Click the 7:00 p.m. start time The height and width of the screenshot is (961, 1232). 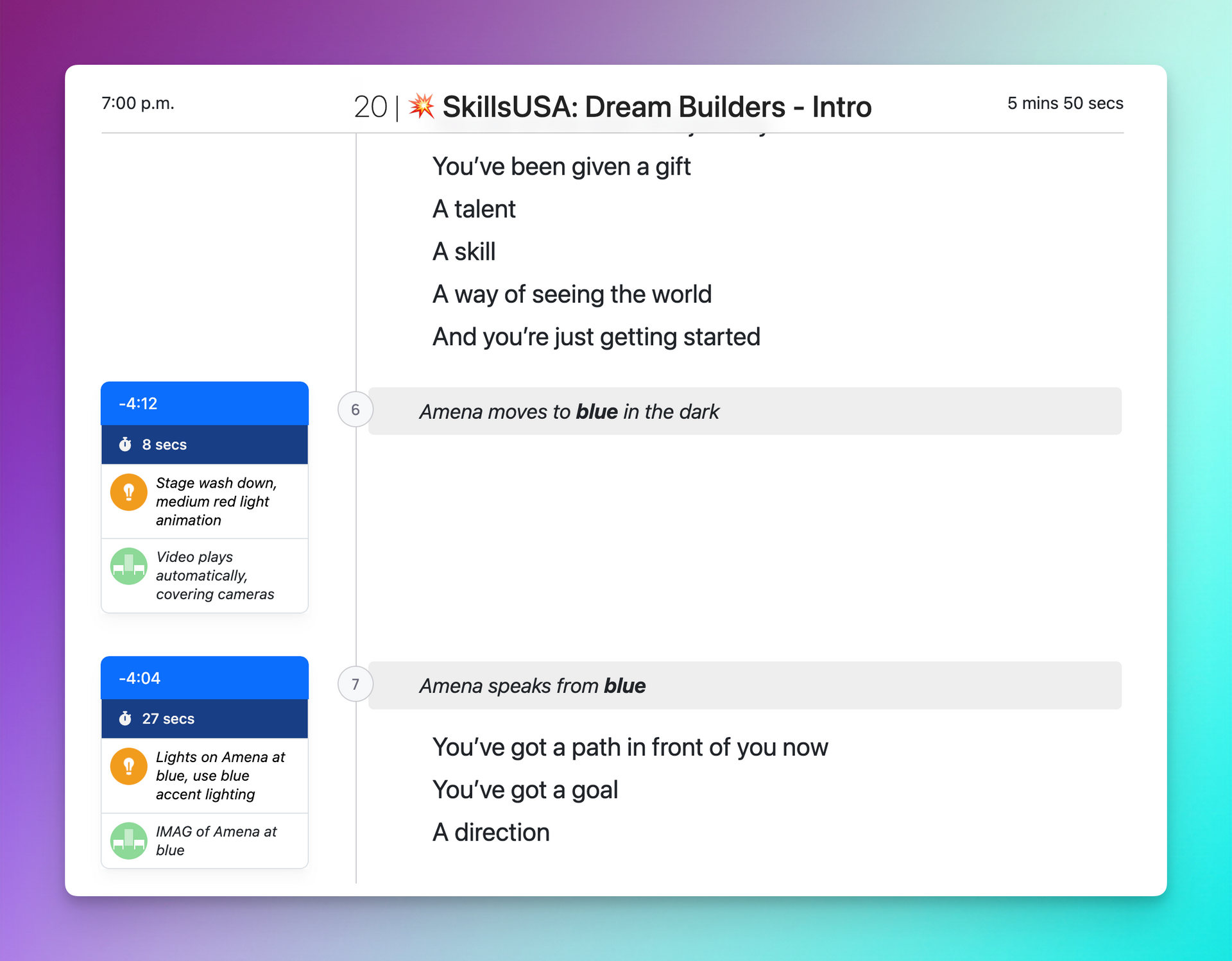pyautogui.click(x=138, y=103)
